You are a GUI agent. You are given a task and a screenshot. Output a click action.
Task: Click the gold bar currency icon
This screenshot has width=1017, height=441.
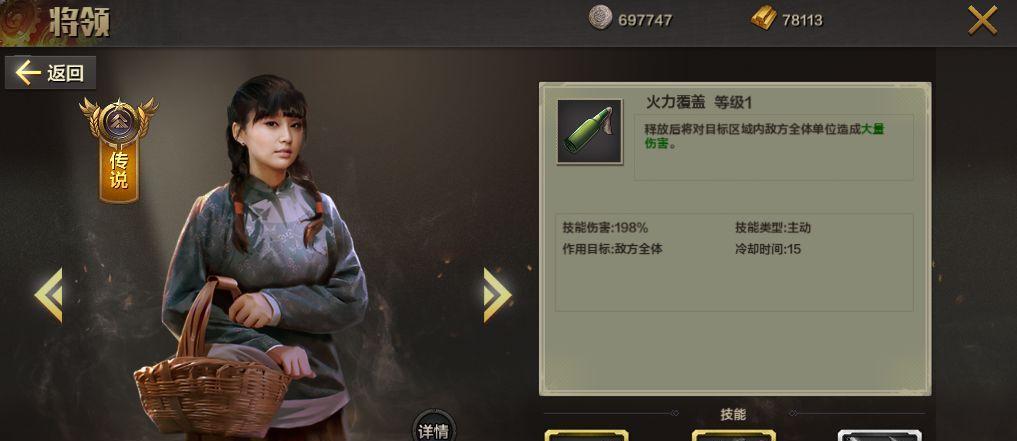[764, 18]
